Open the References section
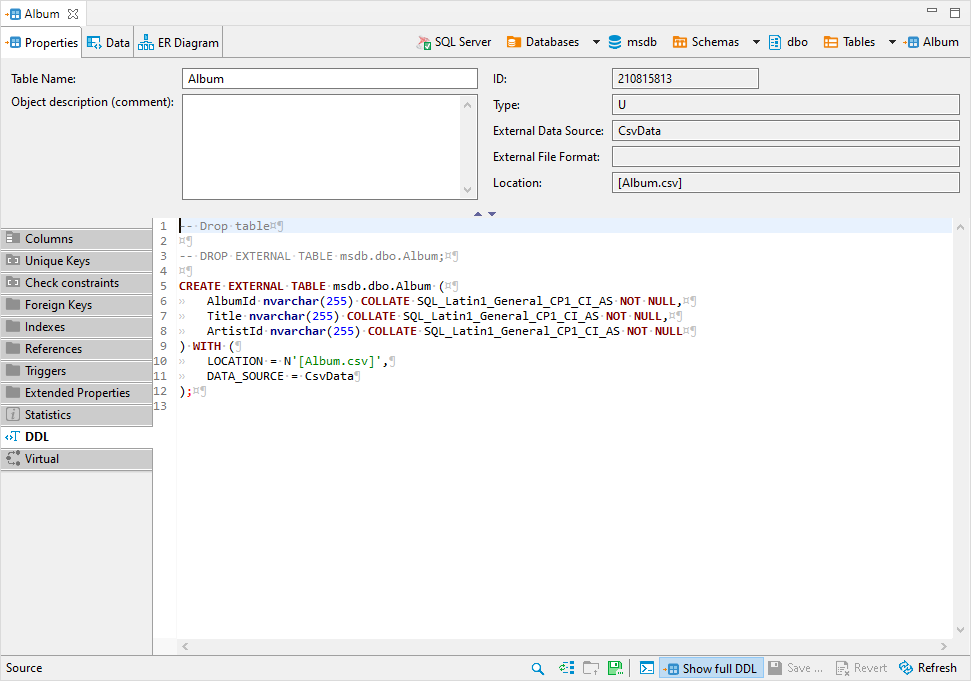The height and width of the screenshot is (681, 971). tap(77, 349)
